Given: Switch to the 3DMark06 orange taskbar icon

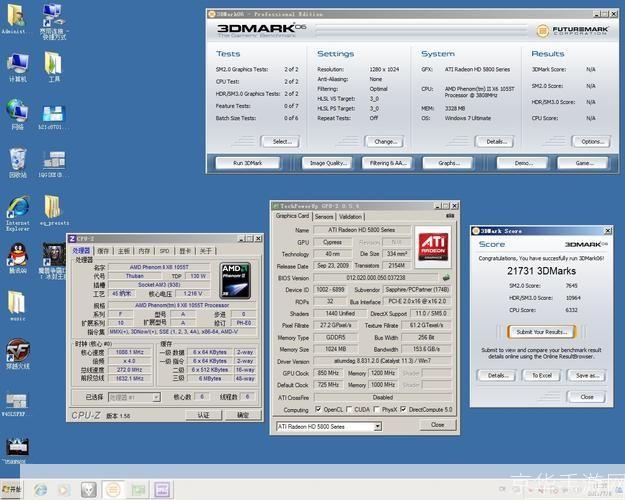Looking at the screenshot, I should 113,490.
